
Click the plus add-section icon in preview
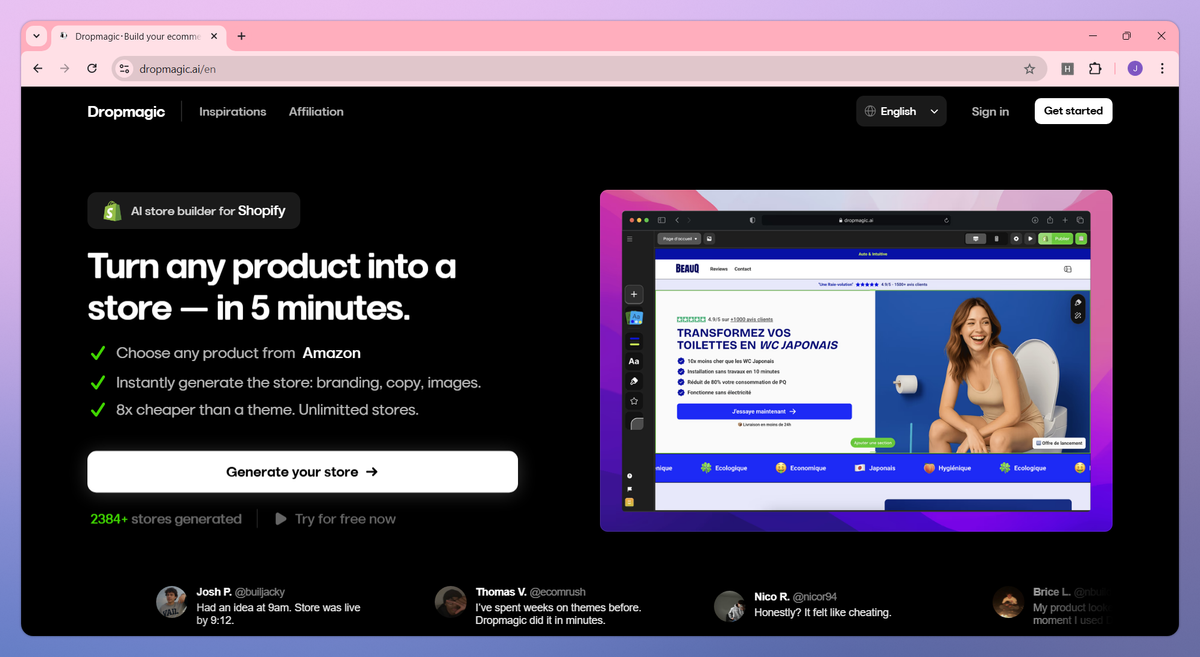point(634,295)
